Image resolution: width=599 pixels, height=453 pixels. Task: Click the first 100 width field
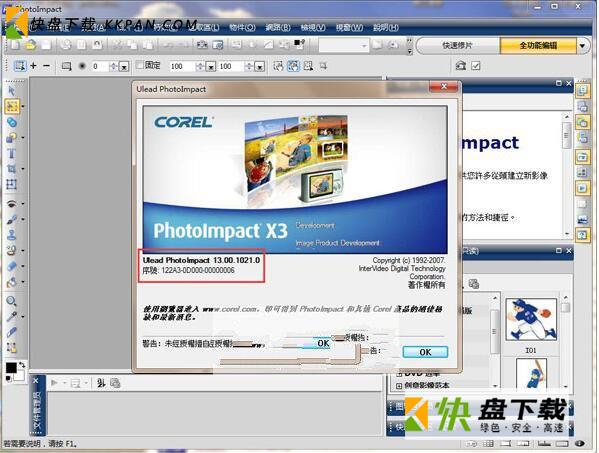183,66
